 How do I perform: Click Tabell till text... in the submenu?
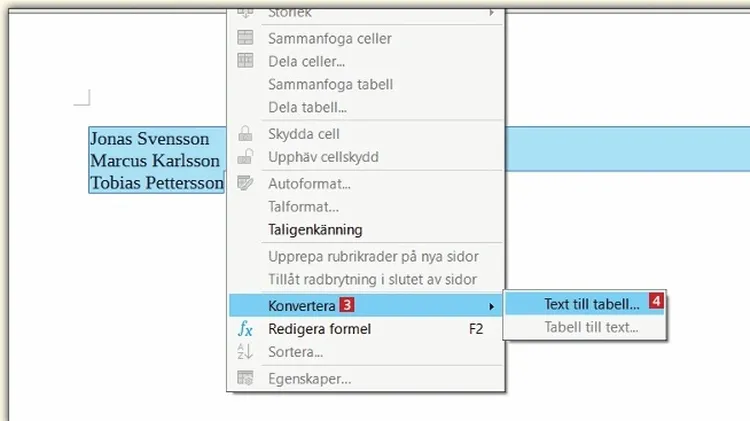pos(591,327)
